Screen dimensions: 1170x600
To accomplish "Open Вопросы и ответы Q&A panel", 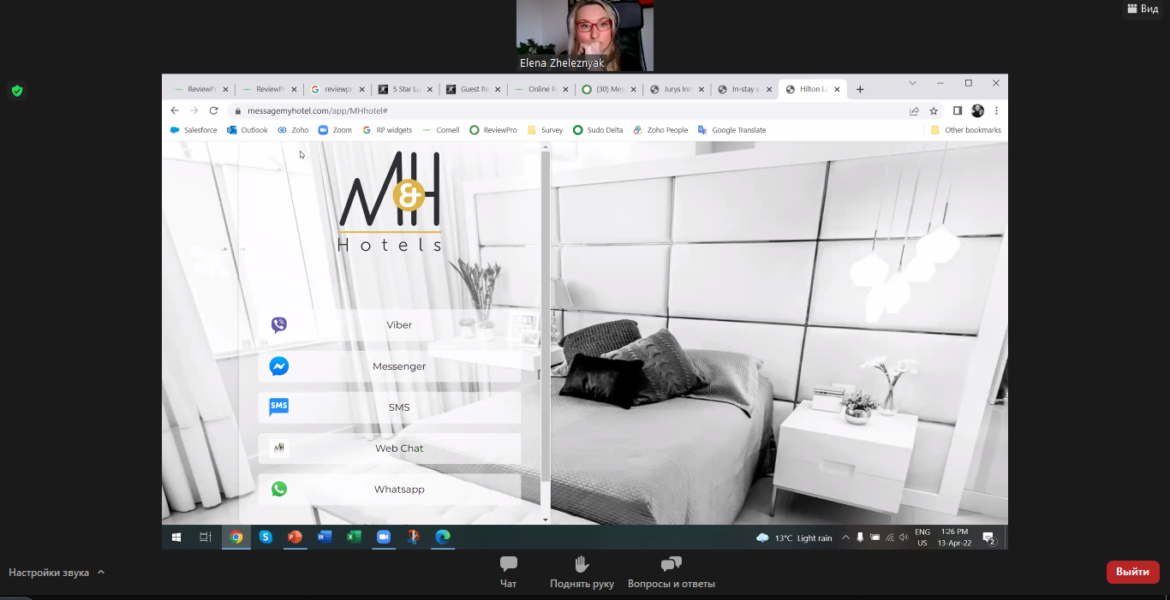I will click(x=671, y=572).
